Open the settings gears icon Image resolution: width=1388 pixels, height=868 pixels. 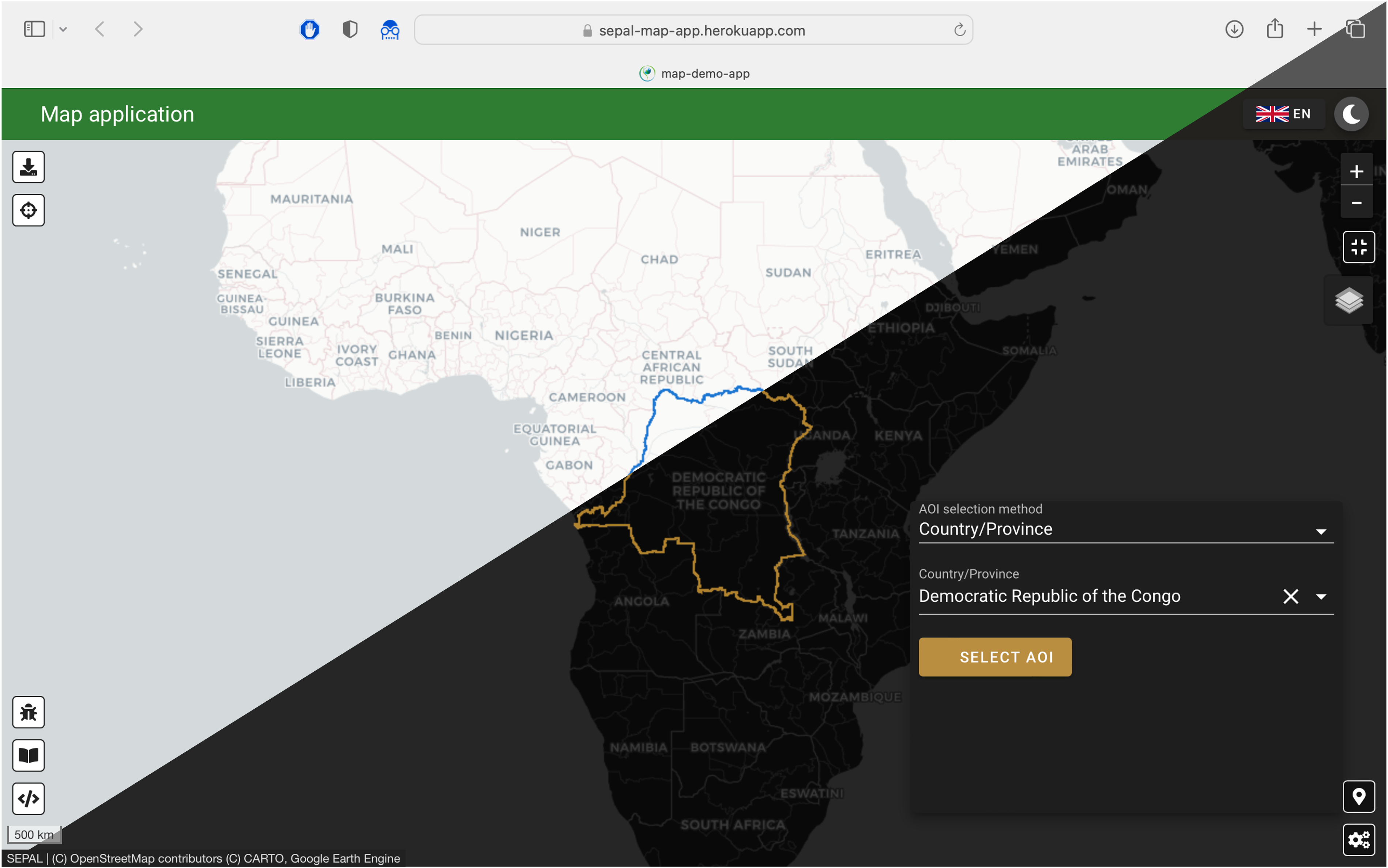click(1359, 839)
